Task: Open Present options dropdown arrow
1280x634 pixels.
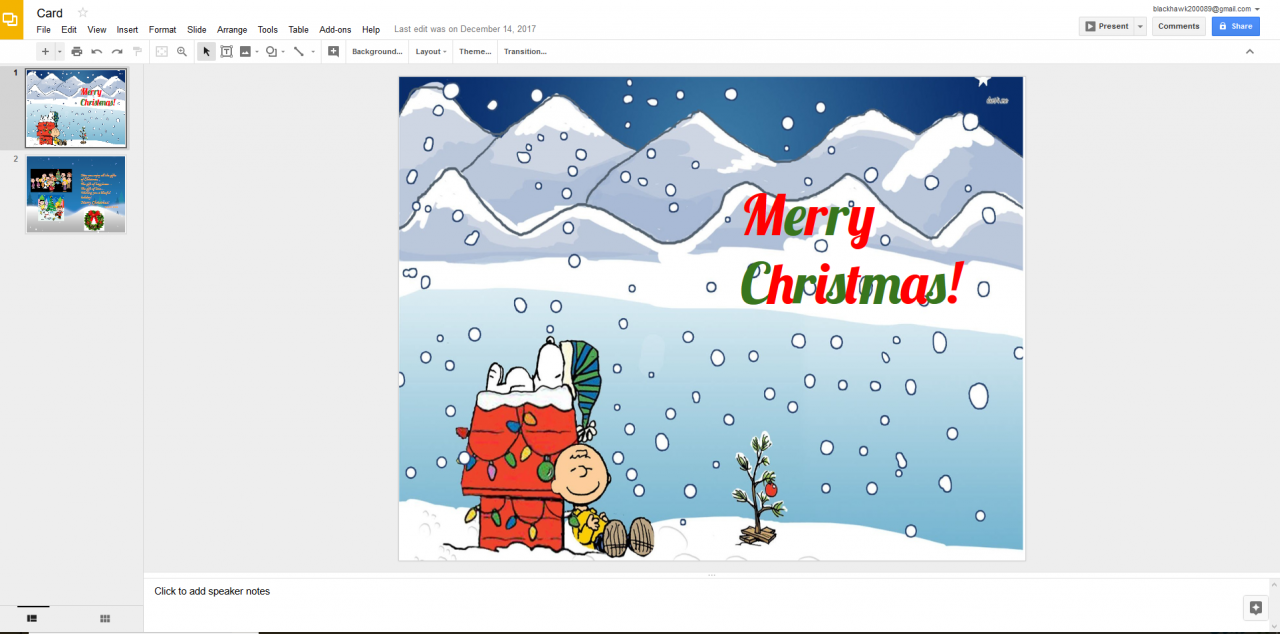Action: pyautogui.click(x=1140, y=26)
